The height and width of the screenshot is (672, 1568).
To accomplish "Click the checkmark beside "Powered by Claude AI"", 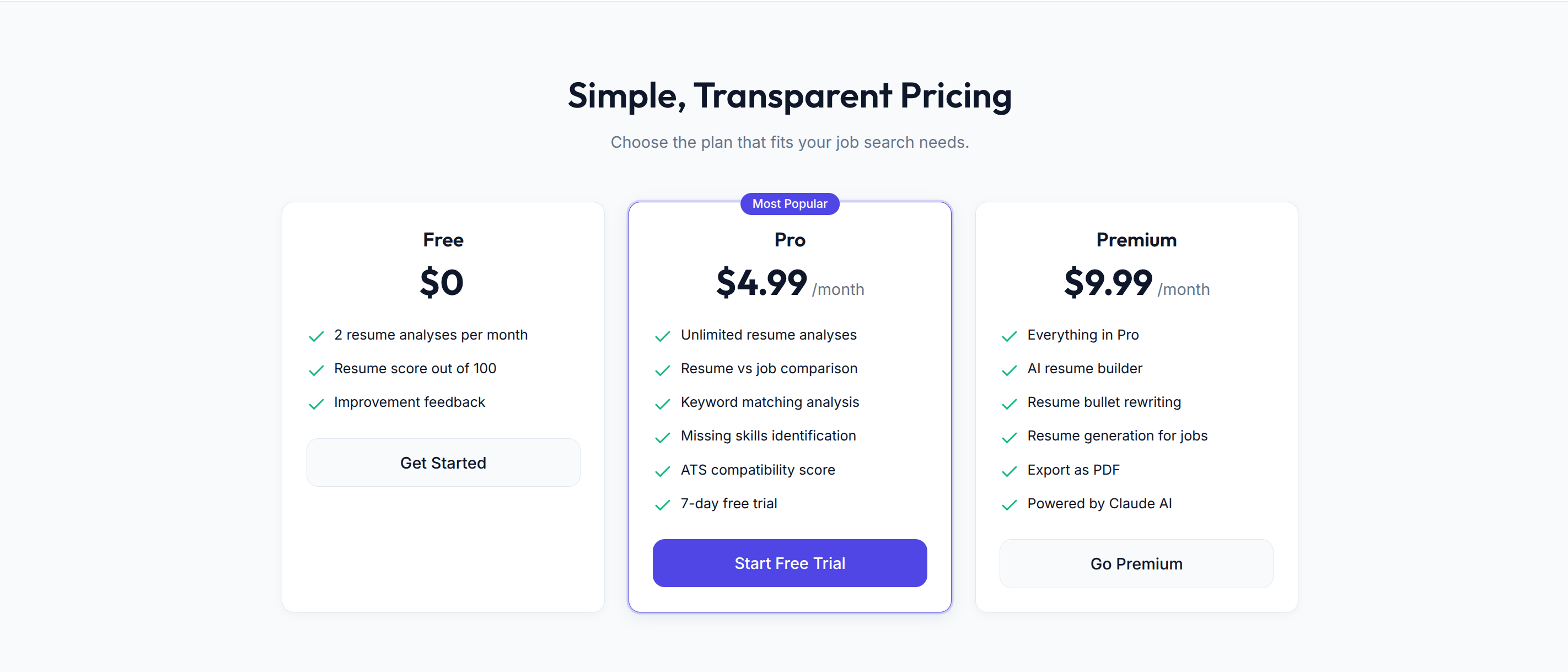I will [x=1009, y=505].
